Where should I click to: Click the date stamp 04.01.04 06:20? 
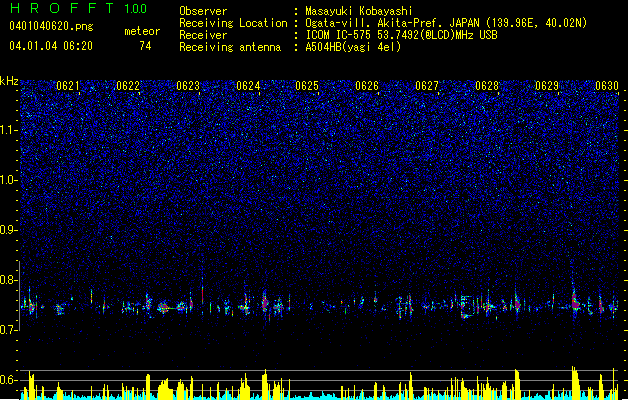tap(51, 46)
